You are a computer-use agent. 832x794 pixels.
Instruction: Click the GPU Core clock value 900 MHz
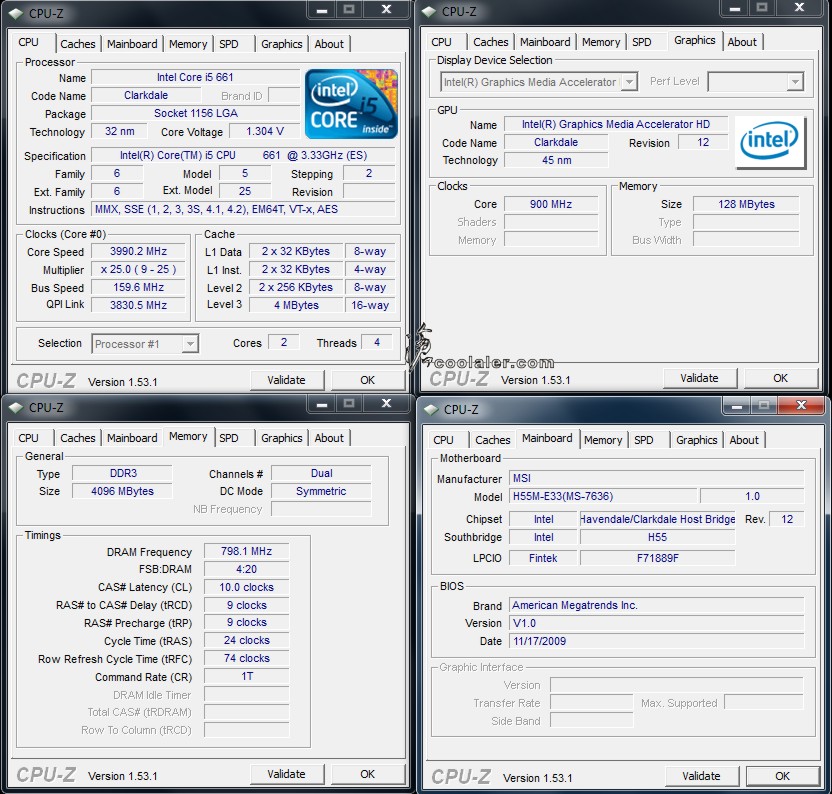tap(551, 204)
